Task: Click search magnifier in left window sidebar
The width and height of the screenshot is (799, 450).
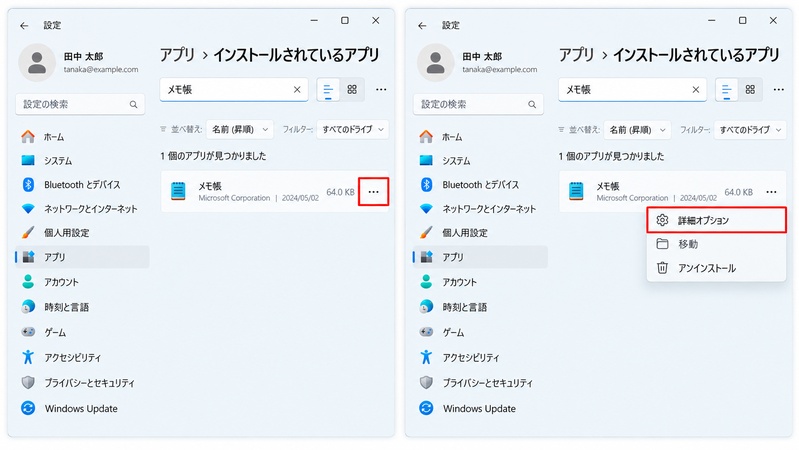Action: click(x=134, y=104)
